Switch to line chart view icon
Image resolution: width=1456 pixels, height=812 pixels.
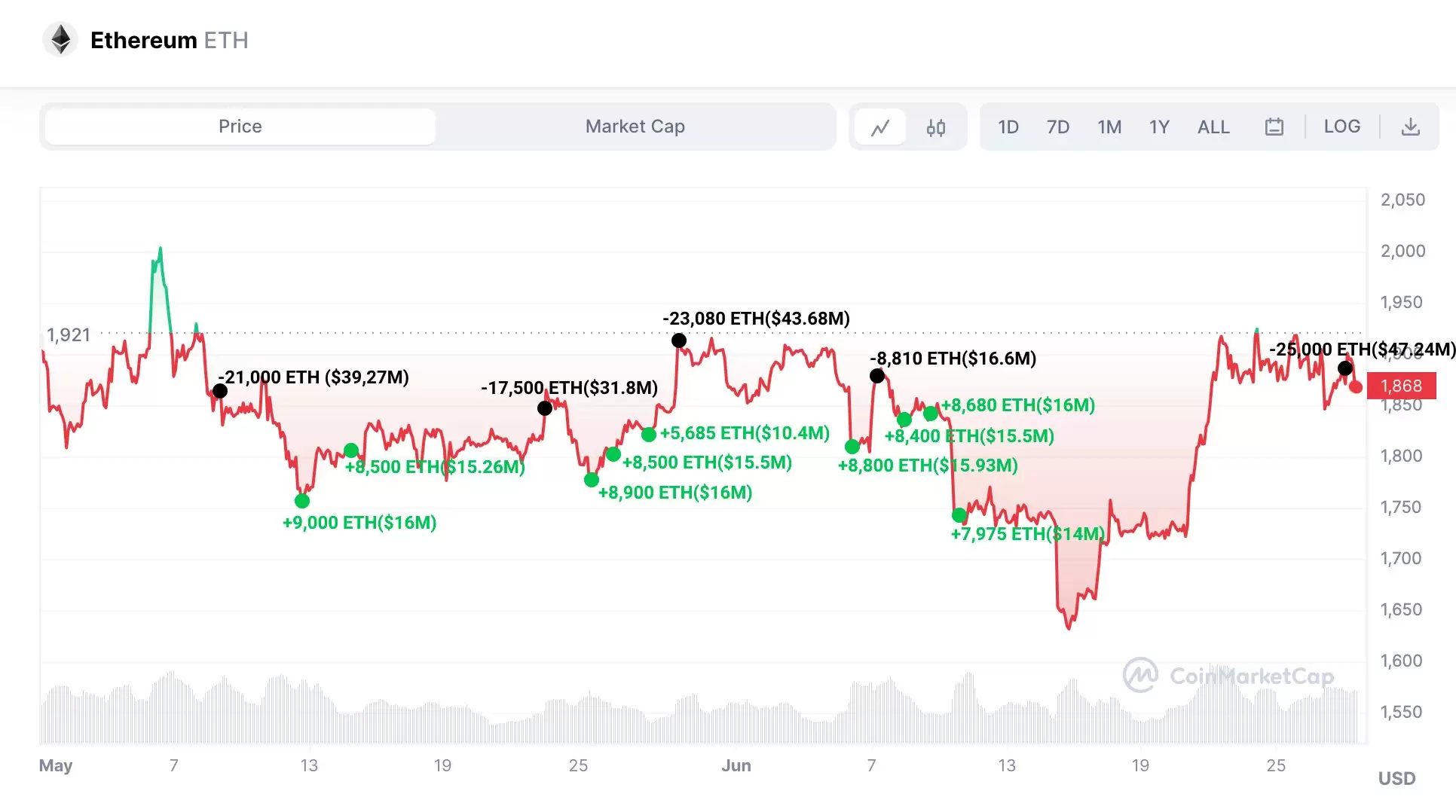[x=879, y=127]
